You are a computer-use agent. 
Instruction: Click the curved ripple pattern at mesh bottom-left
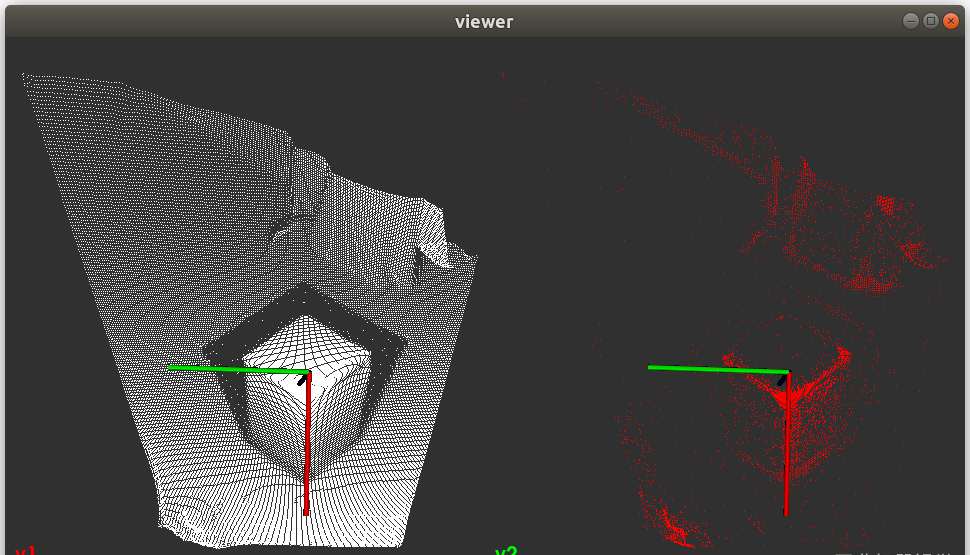[190, 510]
